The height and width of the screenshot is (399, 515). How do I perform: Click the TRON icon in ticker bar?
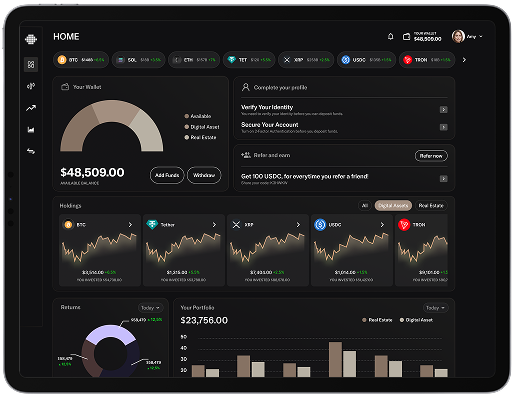[x=407, y=60]
